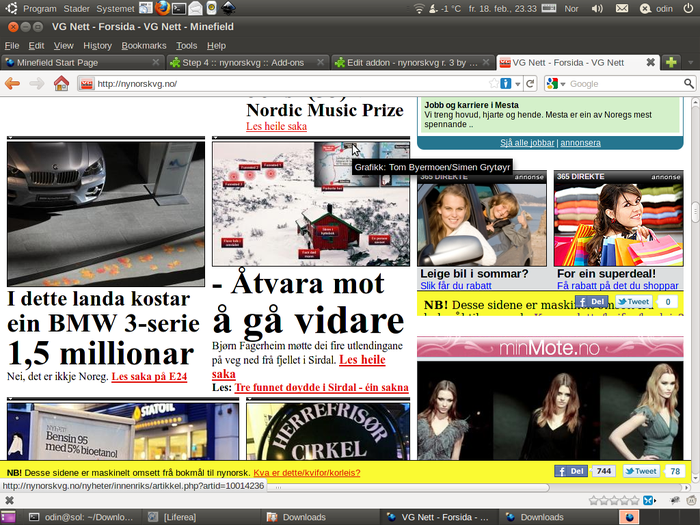The image size is (700, 525).
Task: Open the weather -1 °C indicator
Action: (445, 8)
